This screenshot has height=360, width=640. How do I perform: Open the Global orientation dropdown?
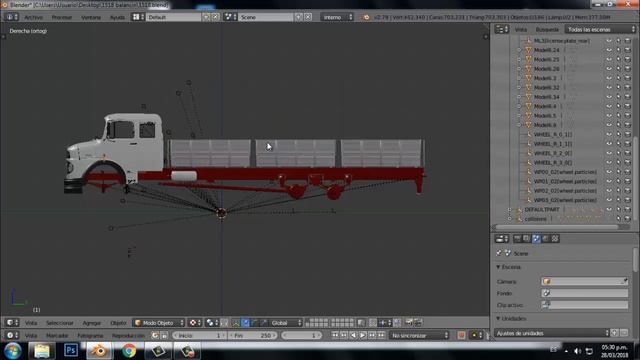pyautogui.click(x=286, y=323)
